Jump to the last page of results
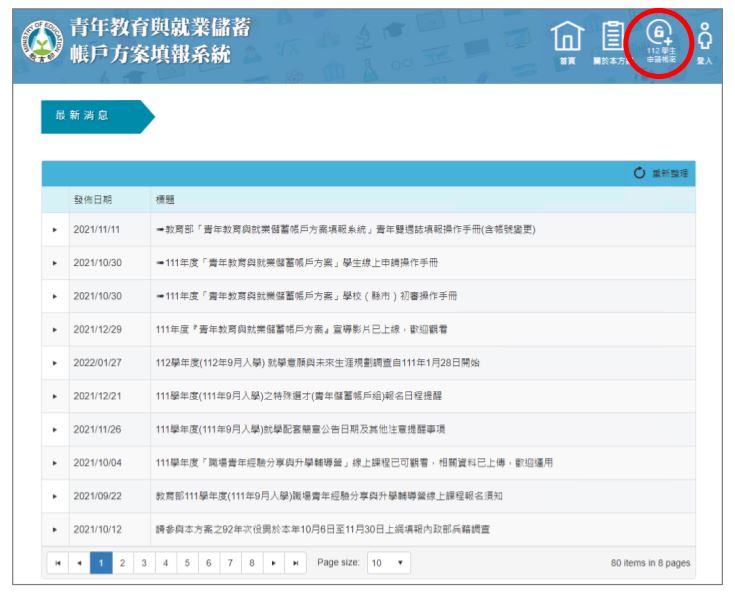 click(295, 563)
